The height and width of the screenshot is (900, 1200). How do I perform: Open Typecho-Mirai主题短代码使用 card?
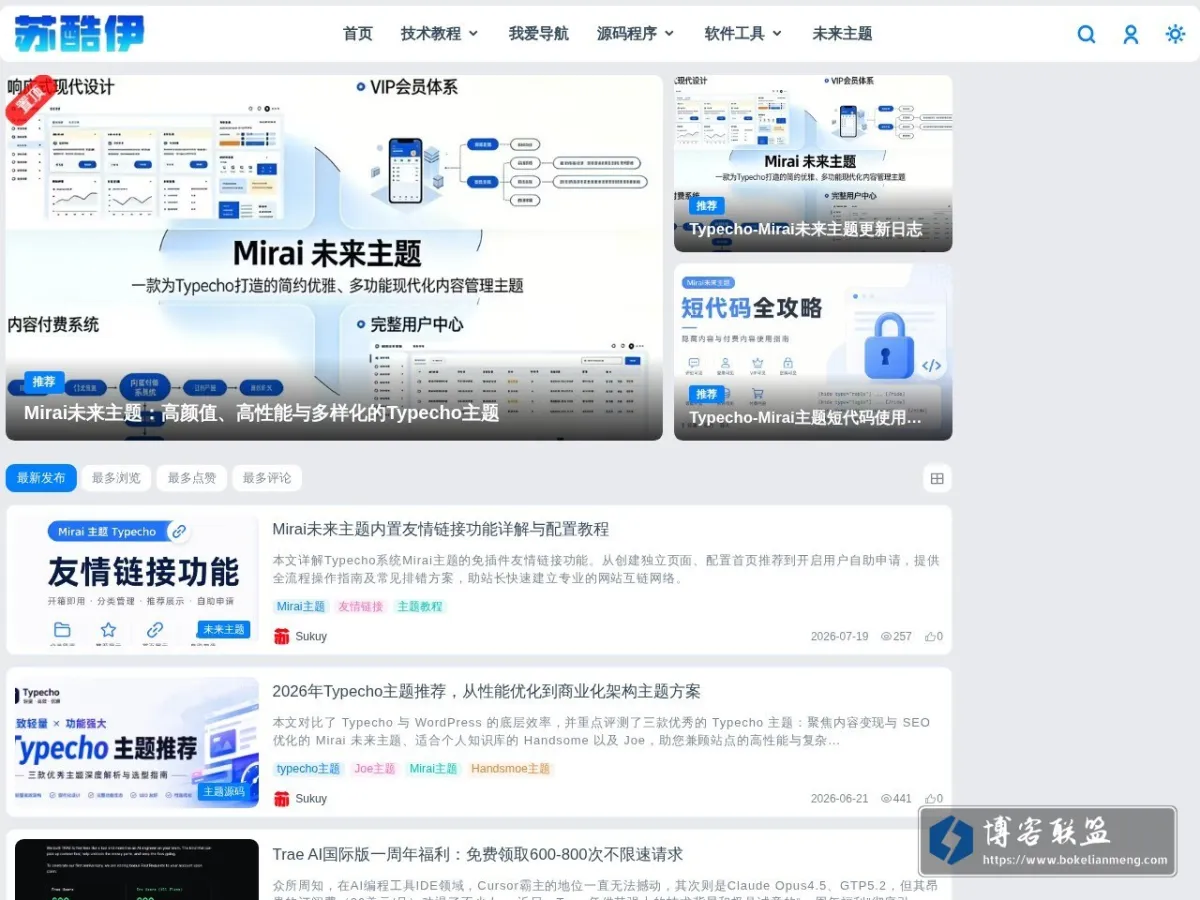coord(813,352)
